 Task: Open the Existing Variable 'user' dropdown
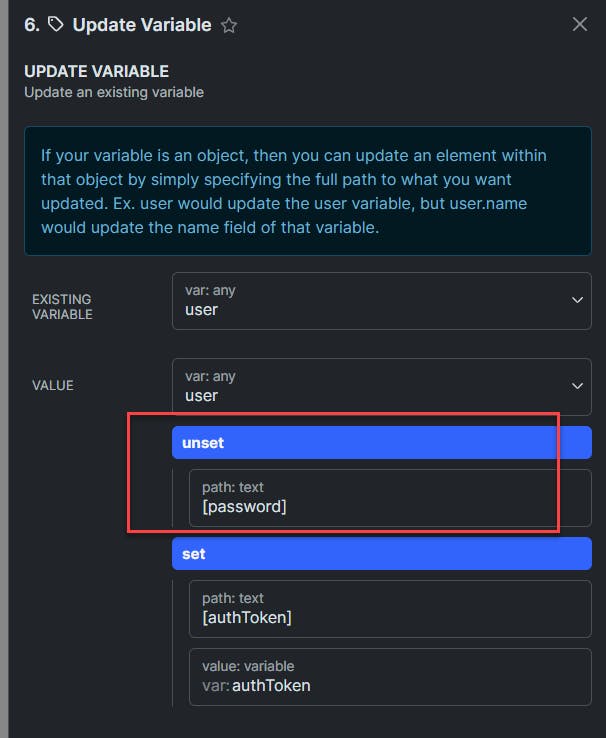tap(370, 301)
